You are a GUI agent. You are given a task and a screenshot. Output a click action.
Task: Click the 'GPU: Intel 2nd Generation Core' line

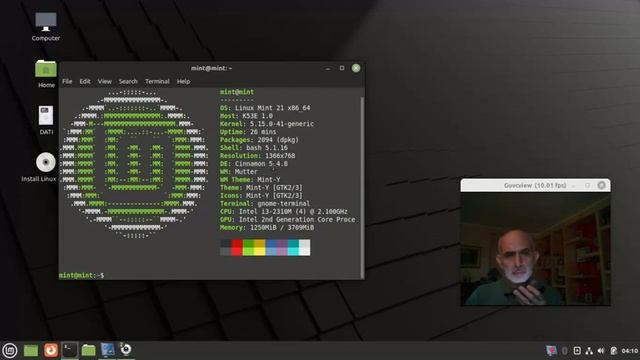pyautogui.click(x=287, y=219)
